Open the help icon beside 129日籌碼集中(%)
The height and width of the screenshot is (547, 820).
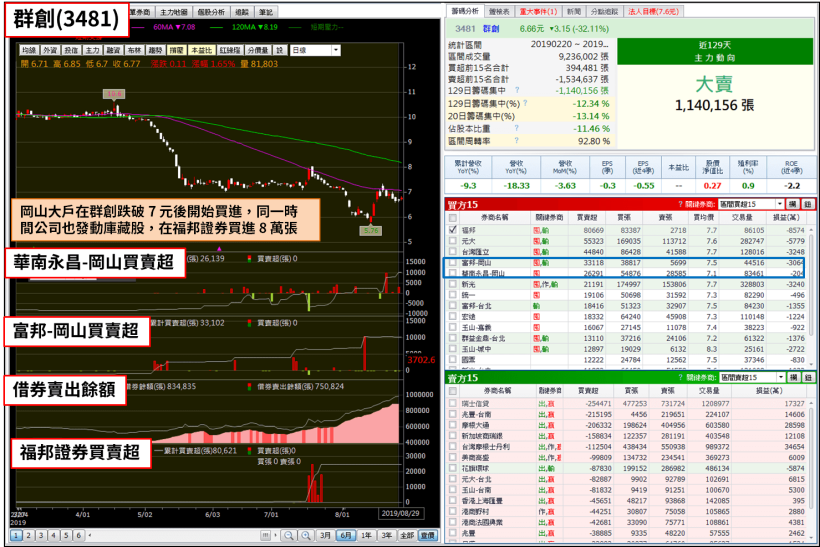[x=525, y=103]
